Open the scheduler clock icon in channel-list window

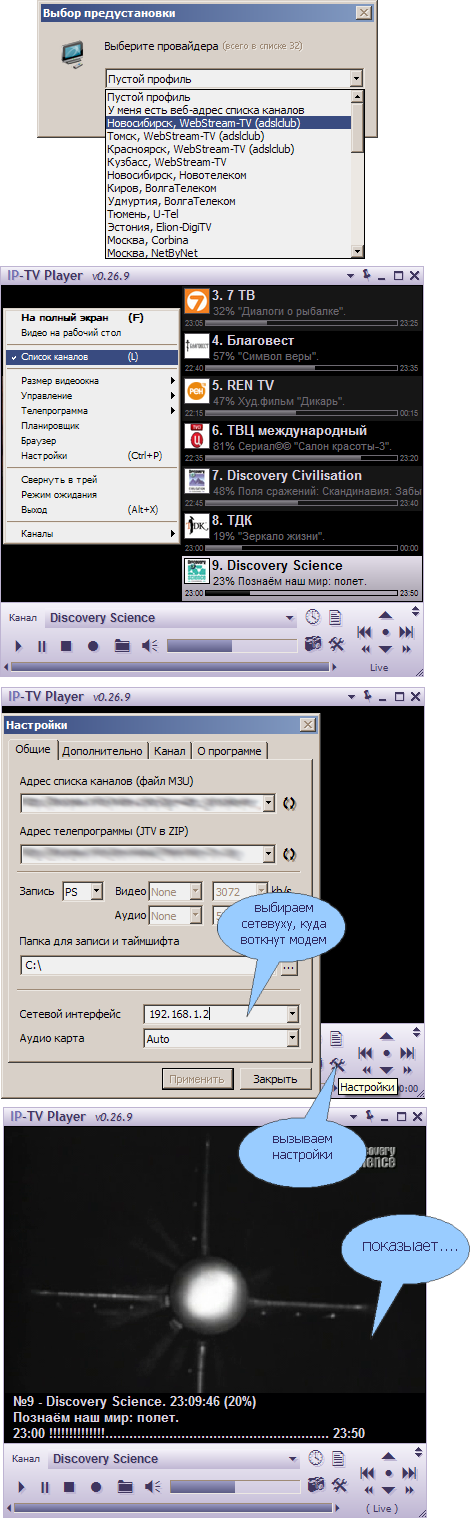point(314,618)
